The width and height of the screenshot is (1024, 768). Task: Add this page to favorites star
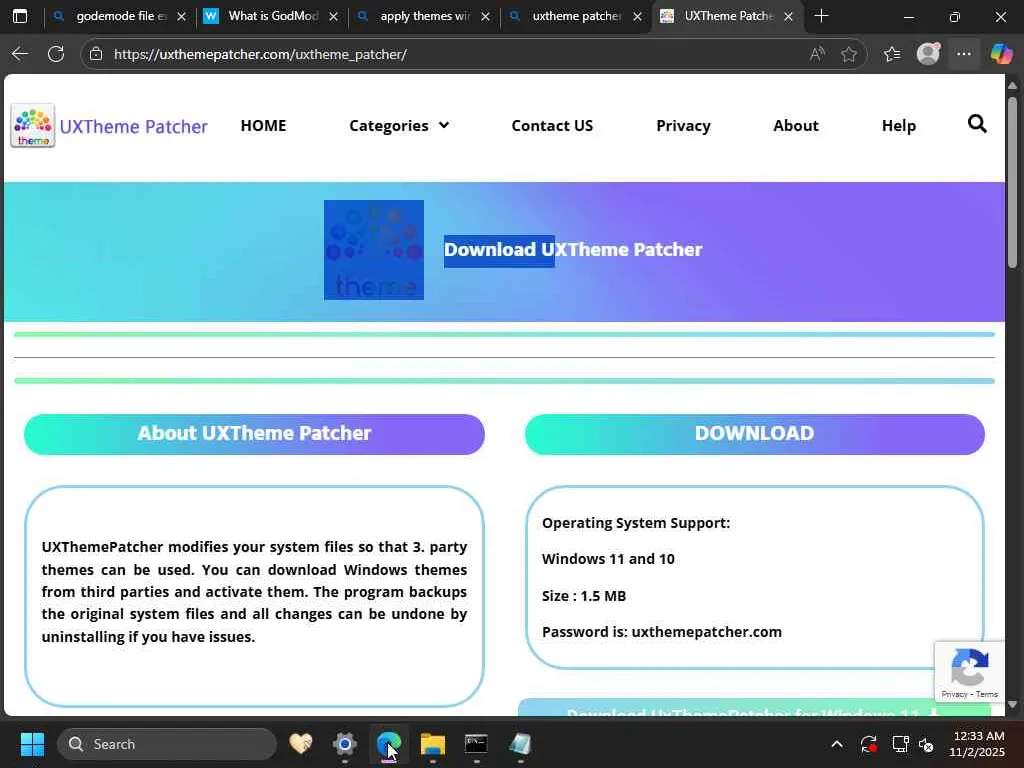(848, 54)
